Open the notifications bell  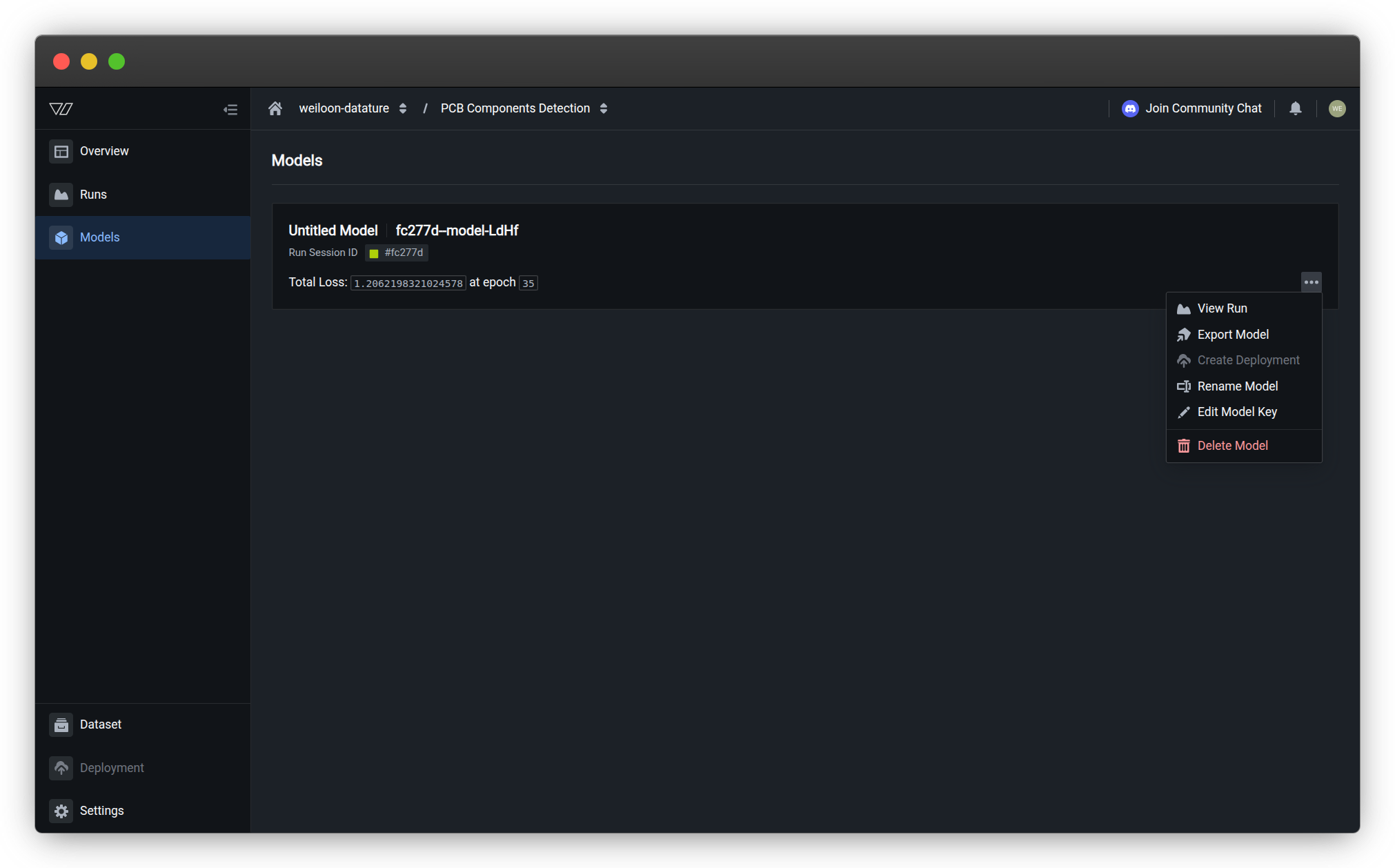point(1295,108)
